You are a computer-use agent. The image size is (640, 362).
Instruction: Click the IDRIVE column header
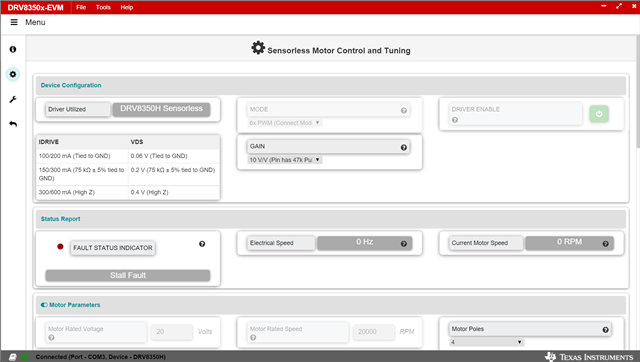point(82,142)
